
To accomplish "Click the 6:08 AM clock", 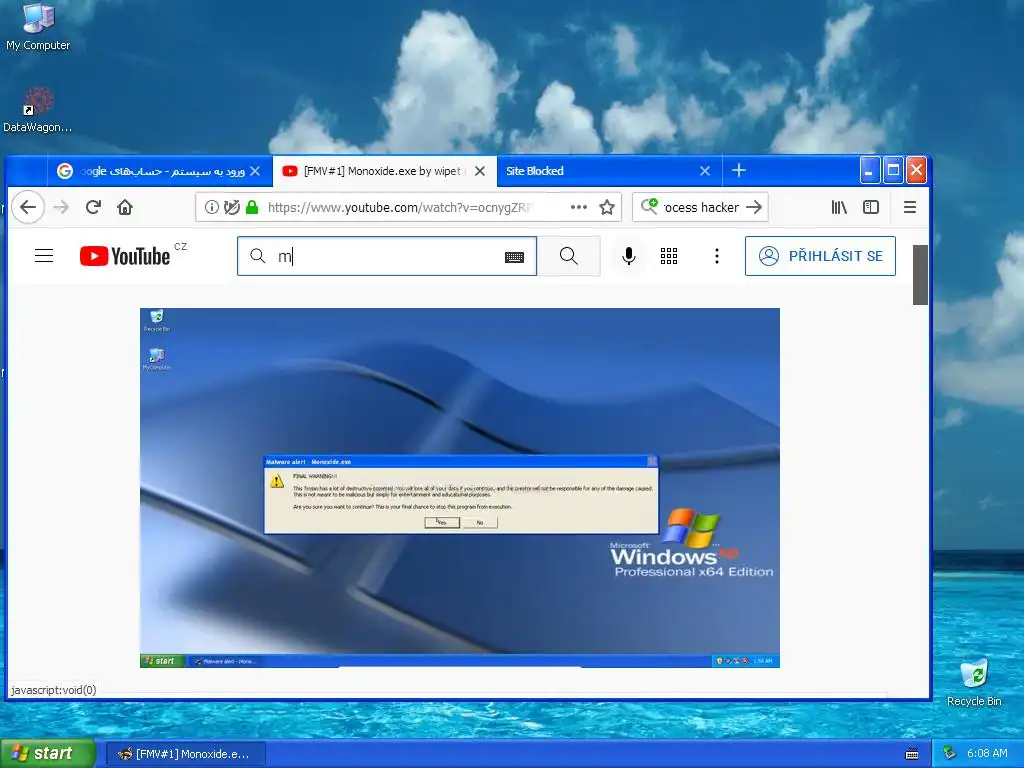I will pyautogui.click(x=987, y=753).
